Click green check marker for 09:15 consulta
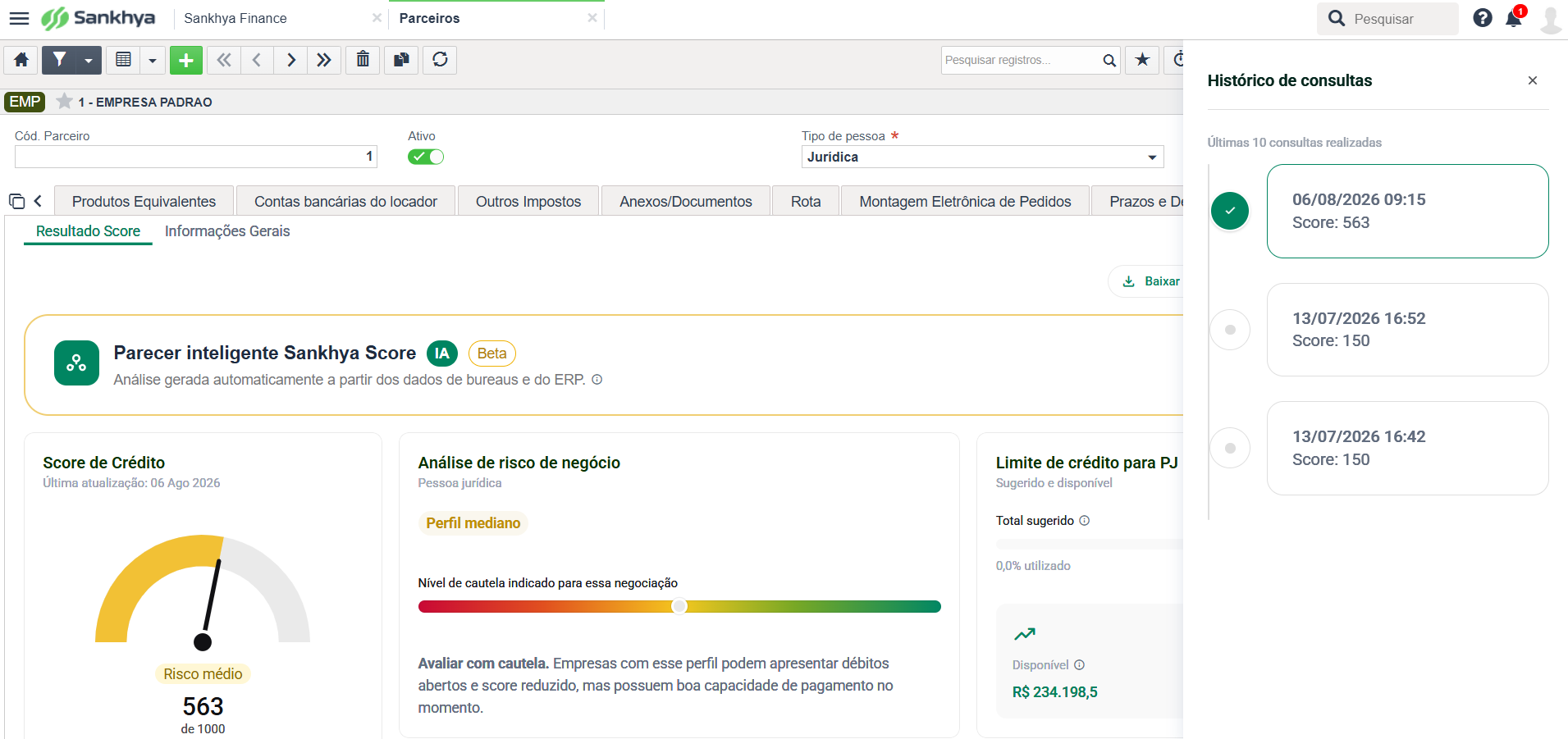1568x739 pixels. click(x=1230, y=211)
